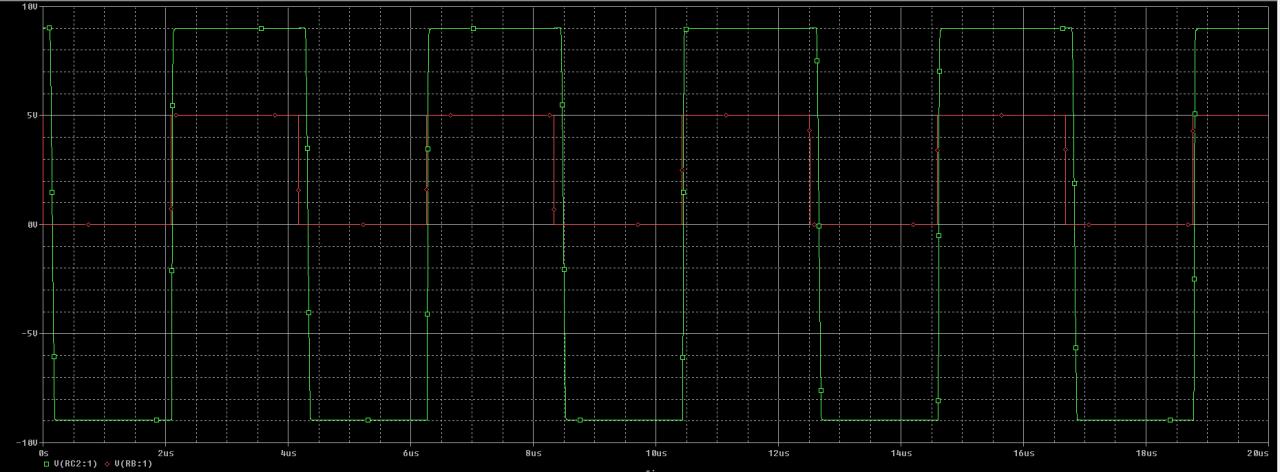Click the 14us label on the time axis

coord(901,452)
